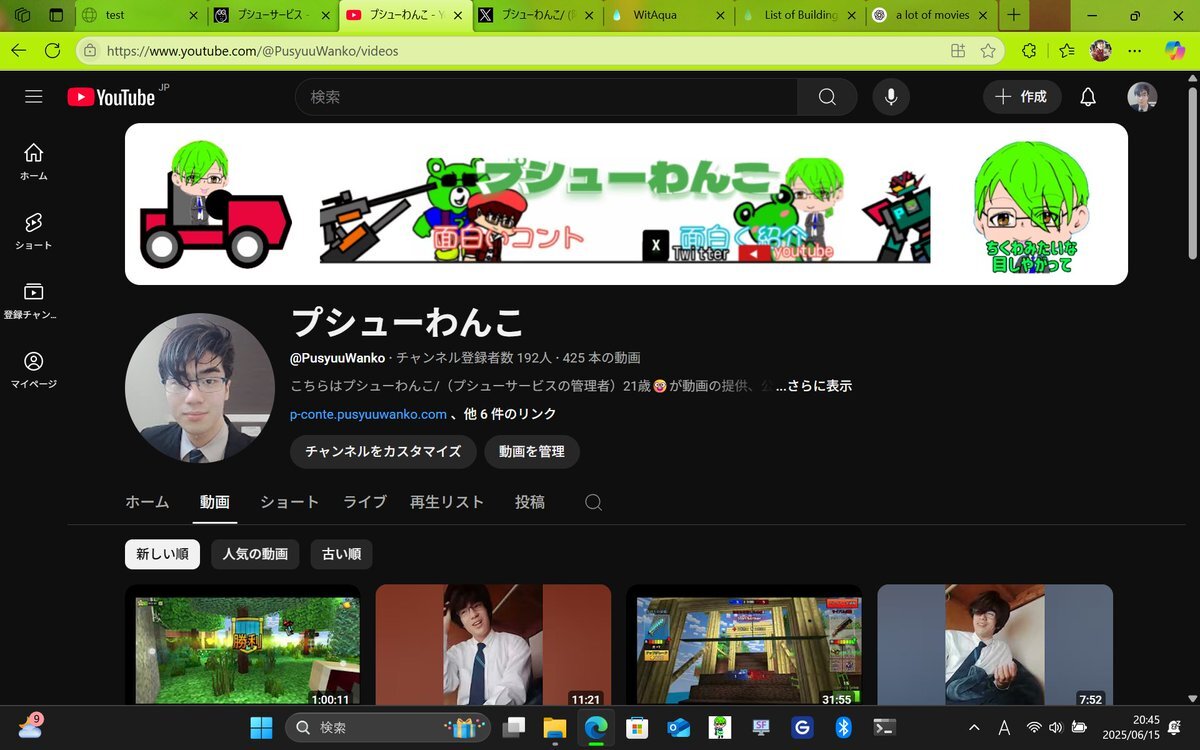
Task: Open the 1:00:11 video thumbnail
Action: (x=242, y=645)
